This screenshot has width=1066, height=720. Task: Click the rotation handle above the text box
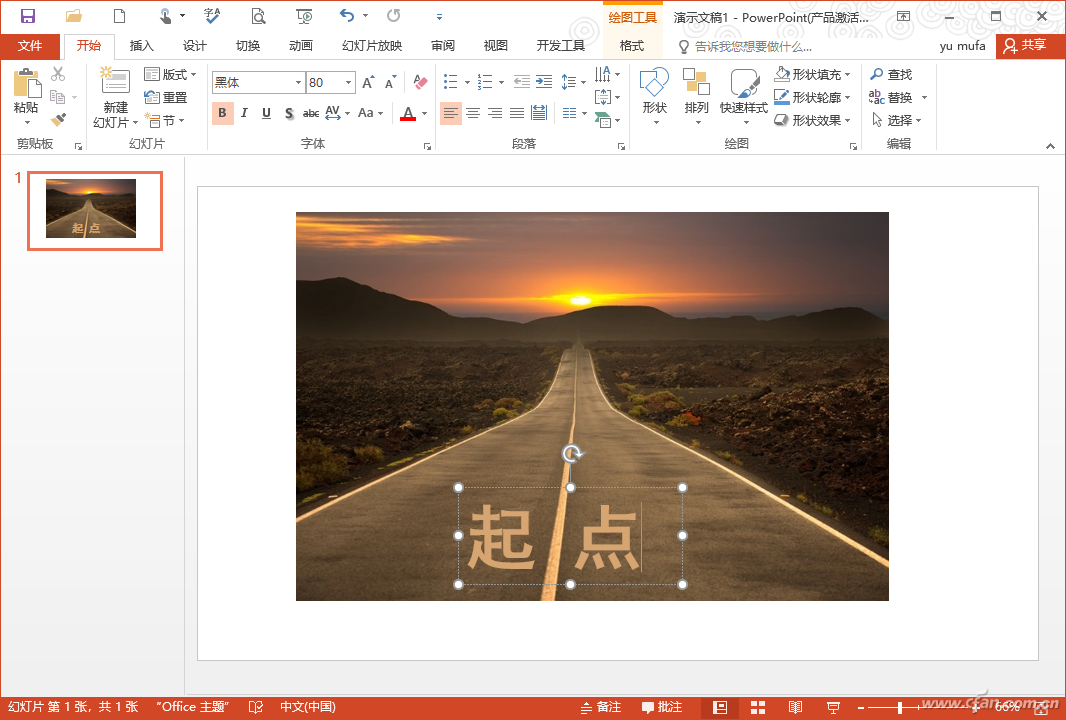click(x=571, y=453)
